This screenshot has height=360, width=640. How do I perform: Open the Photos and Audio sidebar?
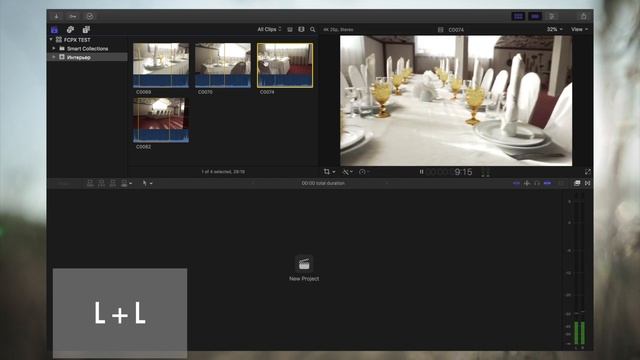(x=70, y=29)
